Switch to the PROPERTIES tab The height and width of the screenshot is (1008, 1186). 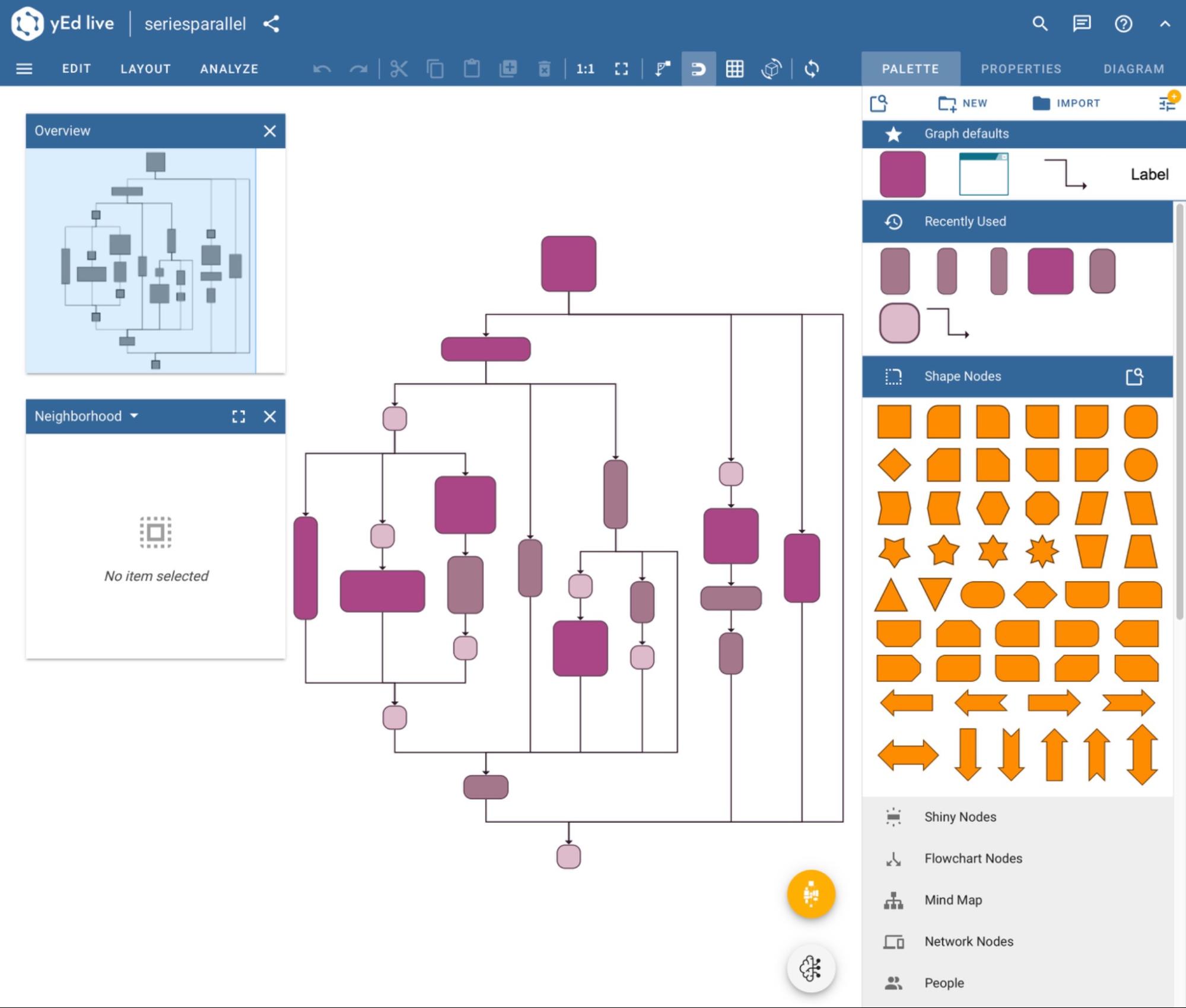(1020, 69)
